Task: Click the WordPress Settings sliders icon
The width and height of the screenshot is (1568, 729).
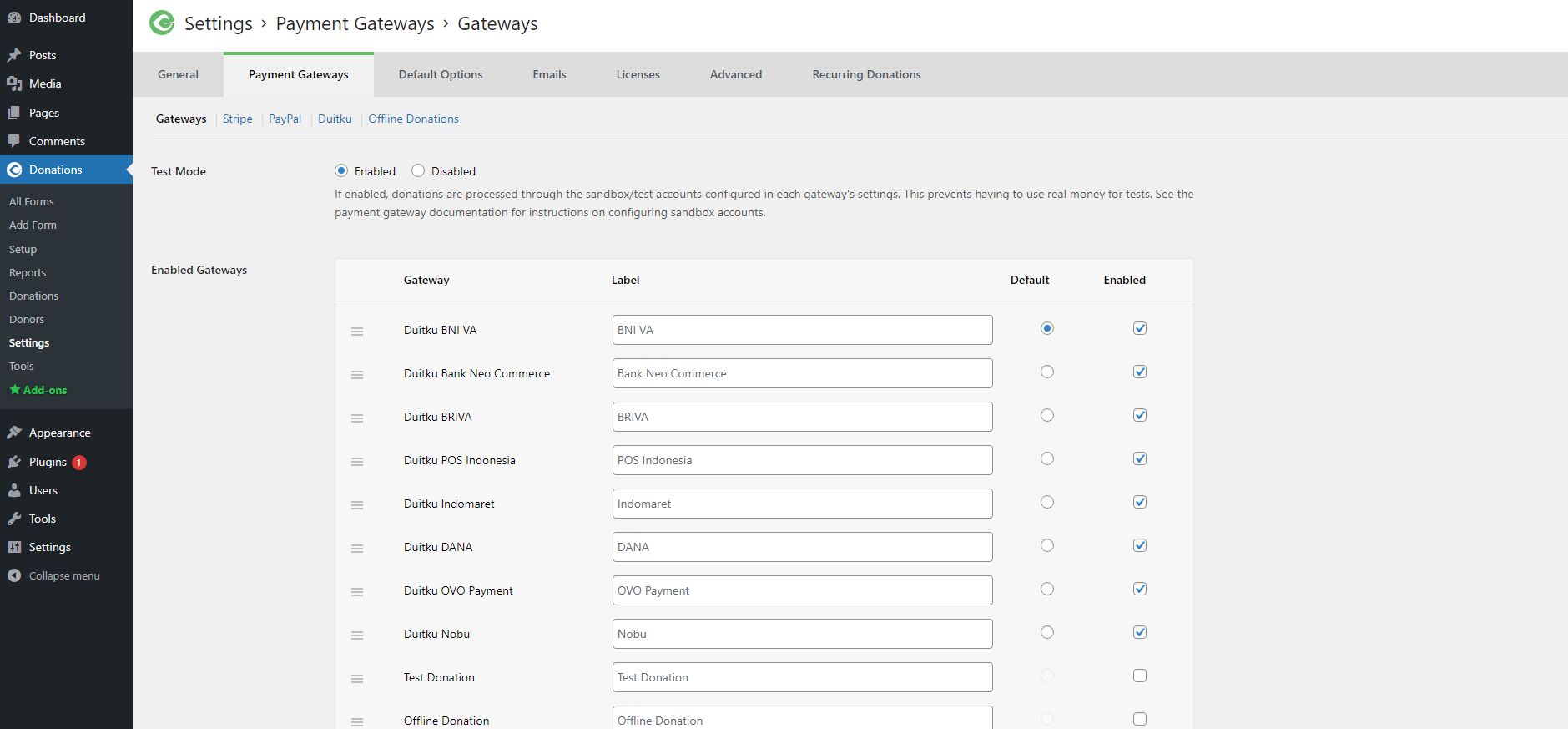Action: [x=14, y=547]
